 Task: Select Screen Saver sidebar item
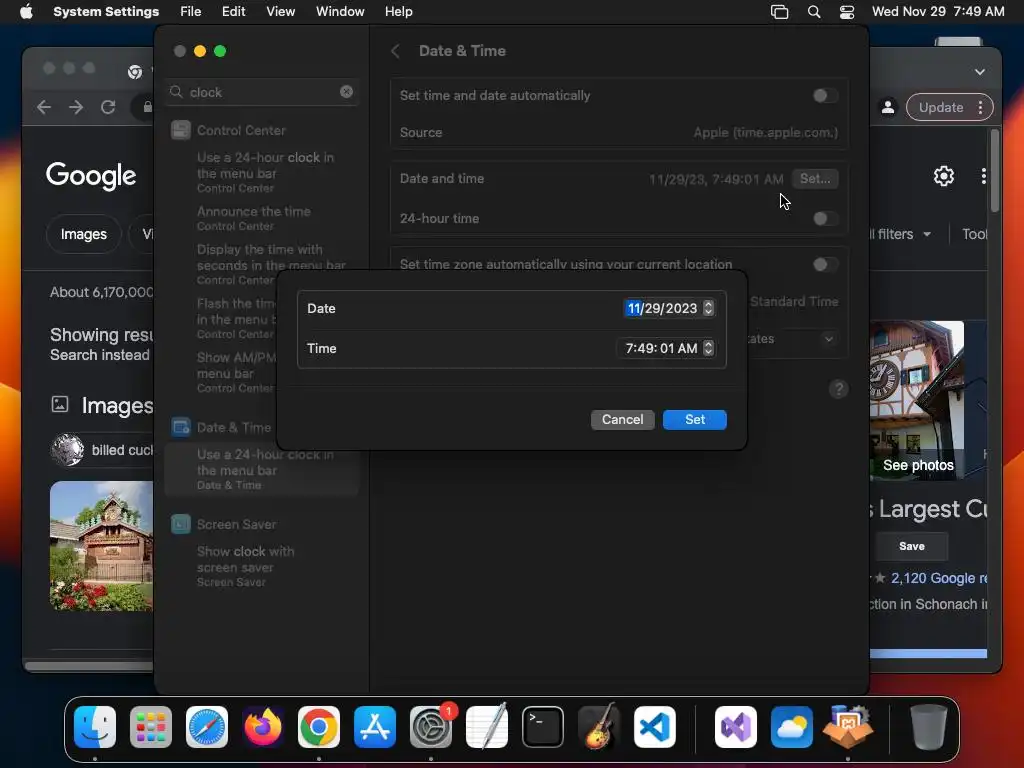[x=236, y=524]
